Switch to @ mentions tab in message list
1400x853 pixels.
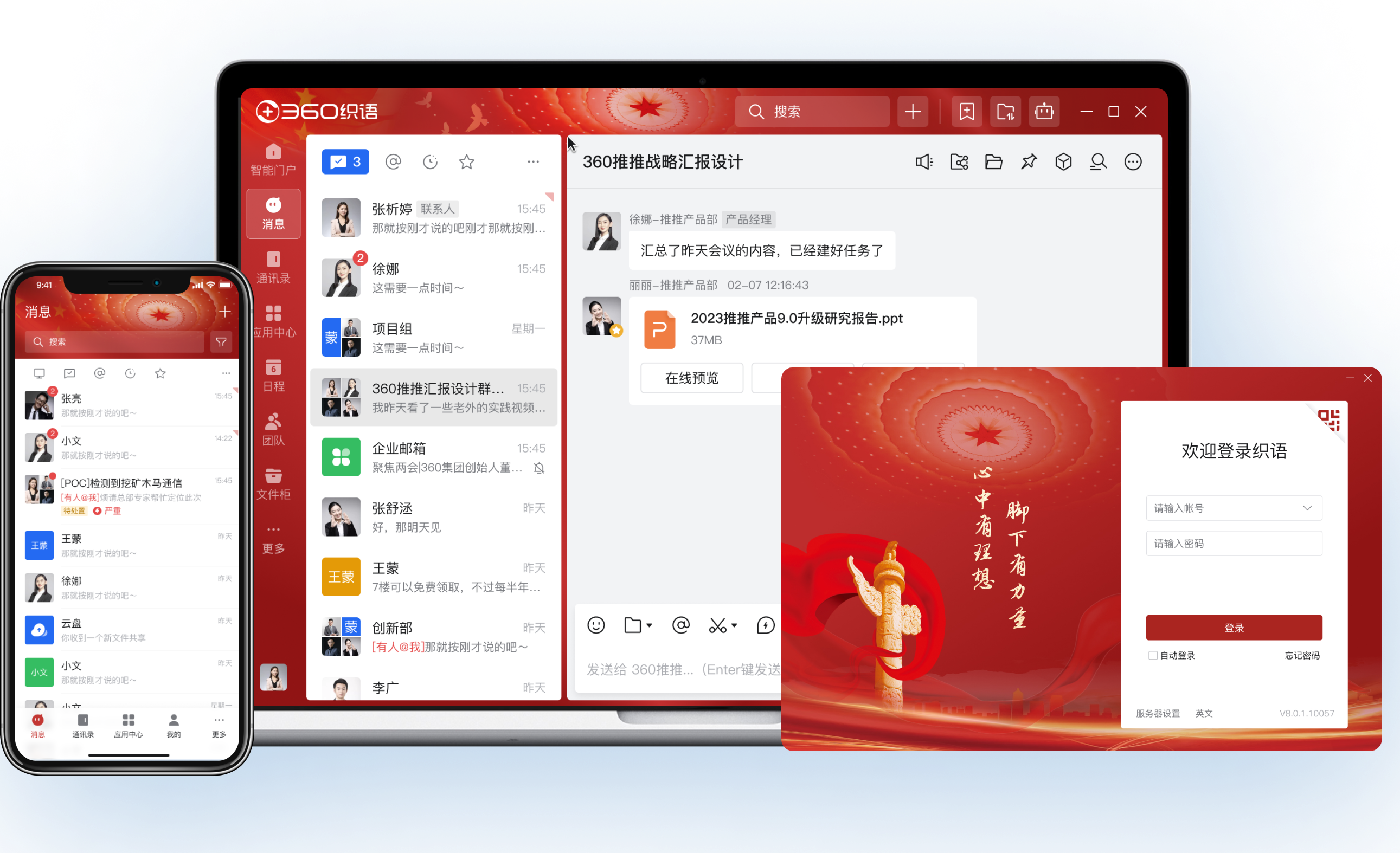tap(393, 162)
